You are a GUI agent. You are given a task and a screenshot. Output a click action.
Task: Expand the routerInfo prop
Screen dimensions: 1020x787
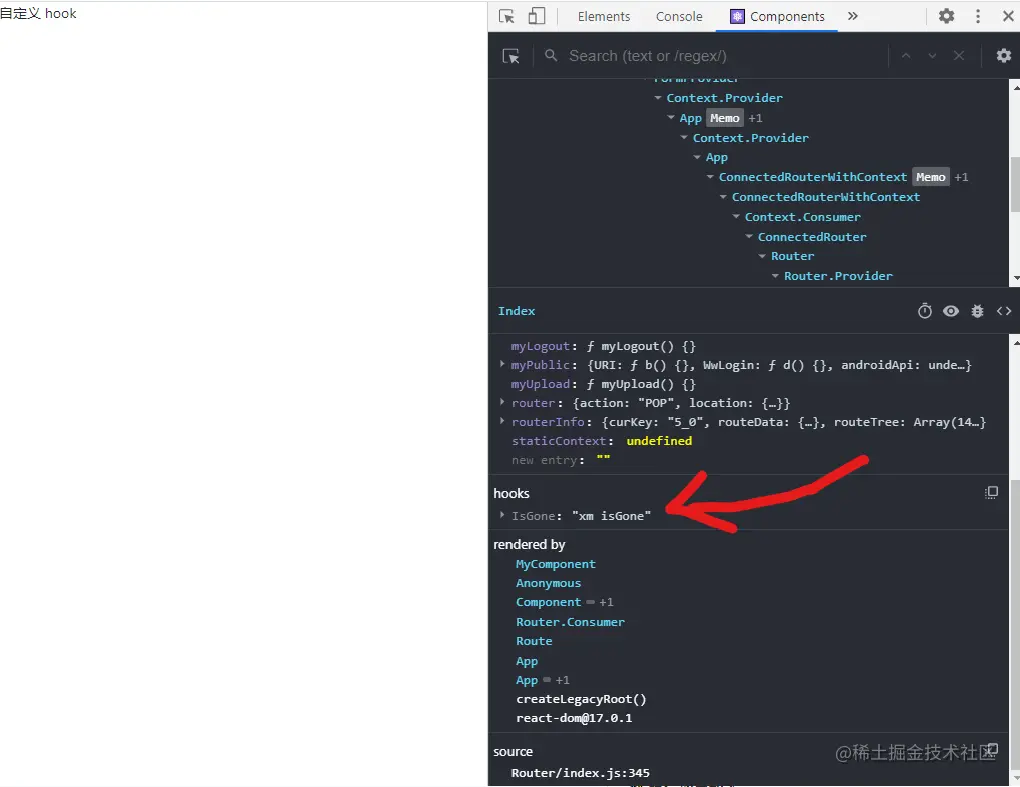pyautogui.click(x=502, y=421)
